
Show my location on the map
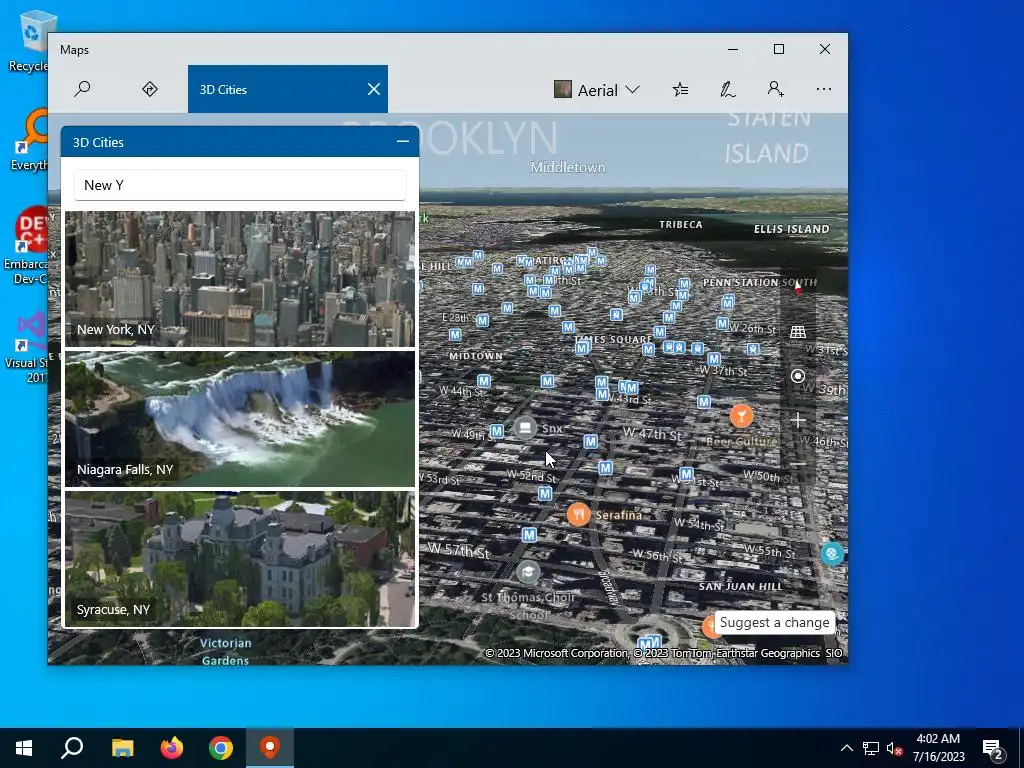click(x=797, y=376)
